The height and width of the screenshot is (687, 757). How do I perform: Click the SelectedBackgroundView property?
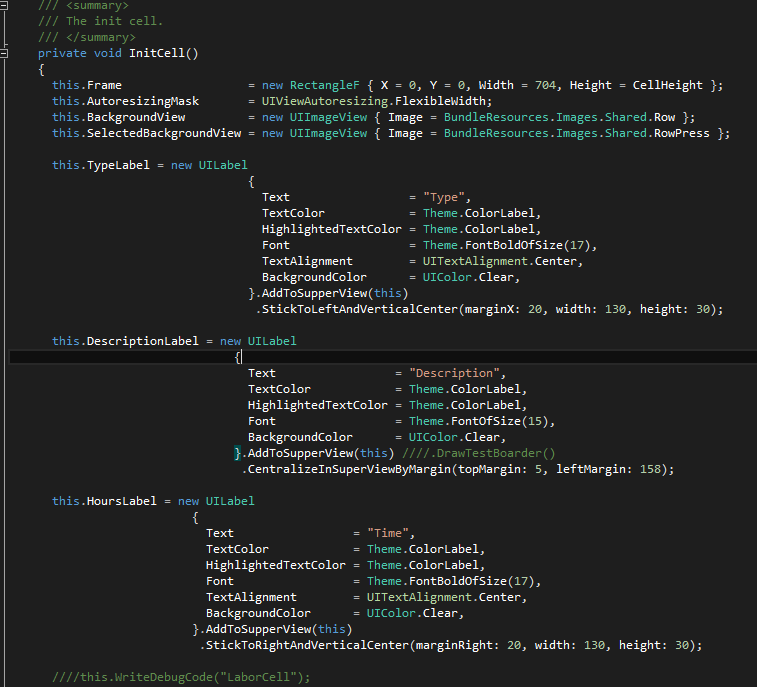(x=164, y=133)
